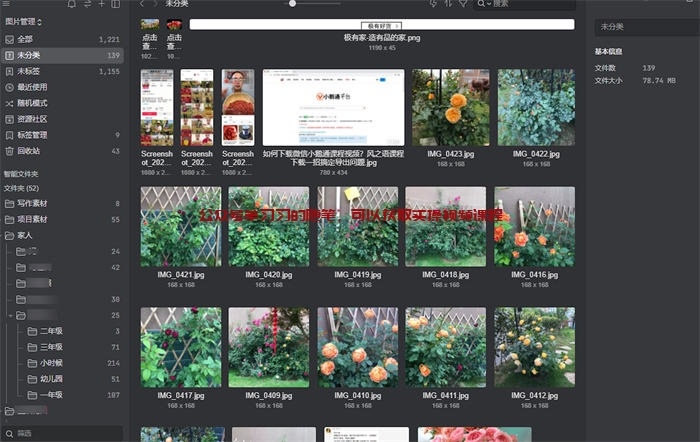This screenshot has width=700, height=442.
Task: Click the search input field at top
Action: pyautogui.click(x=525, y=4)
